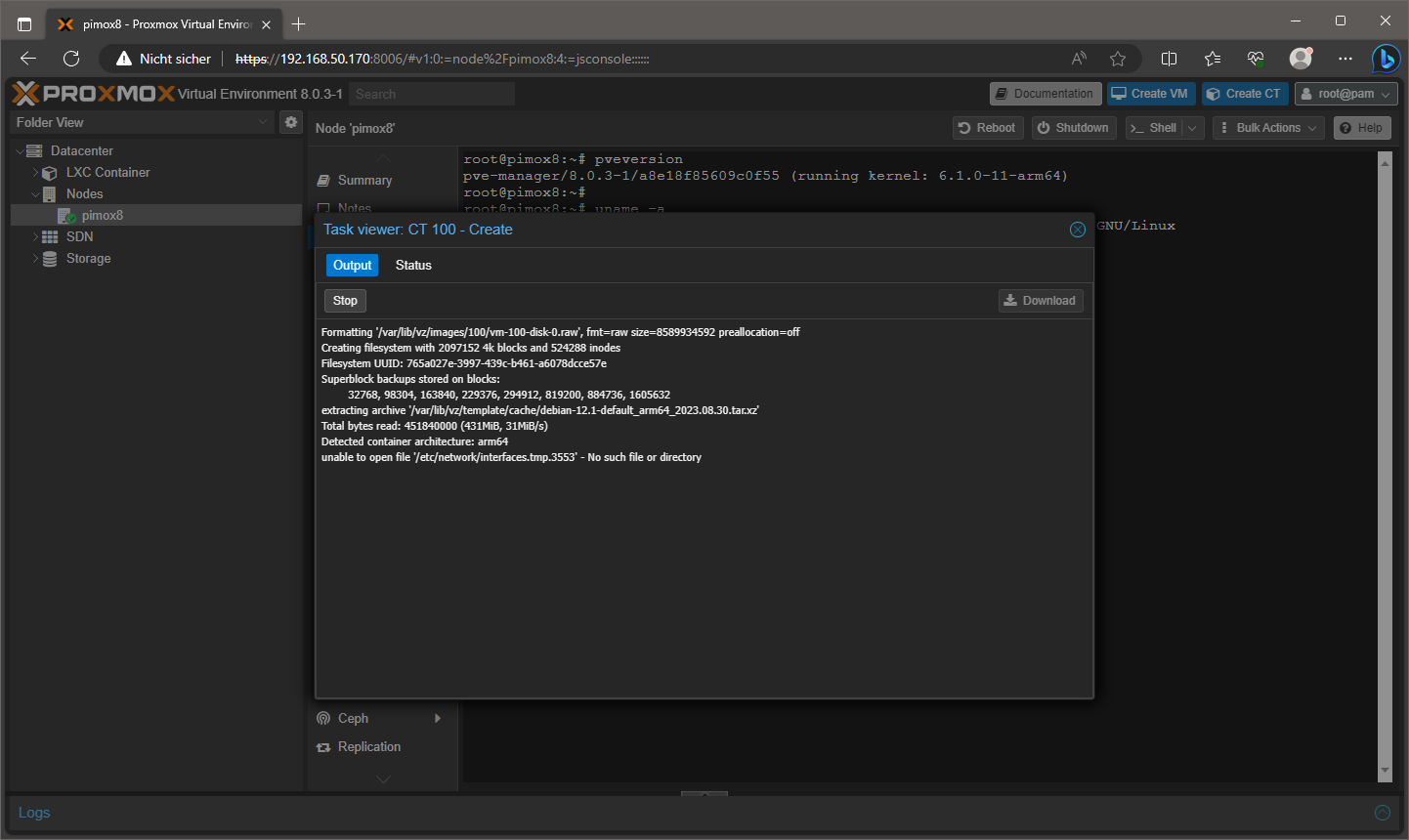Reload the page in browser
The height and width of the screenshot is (840, 1409).
coord(71,59)
